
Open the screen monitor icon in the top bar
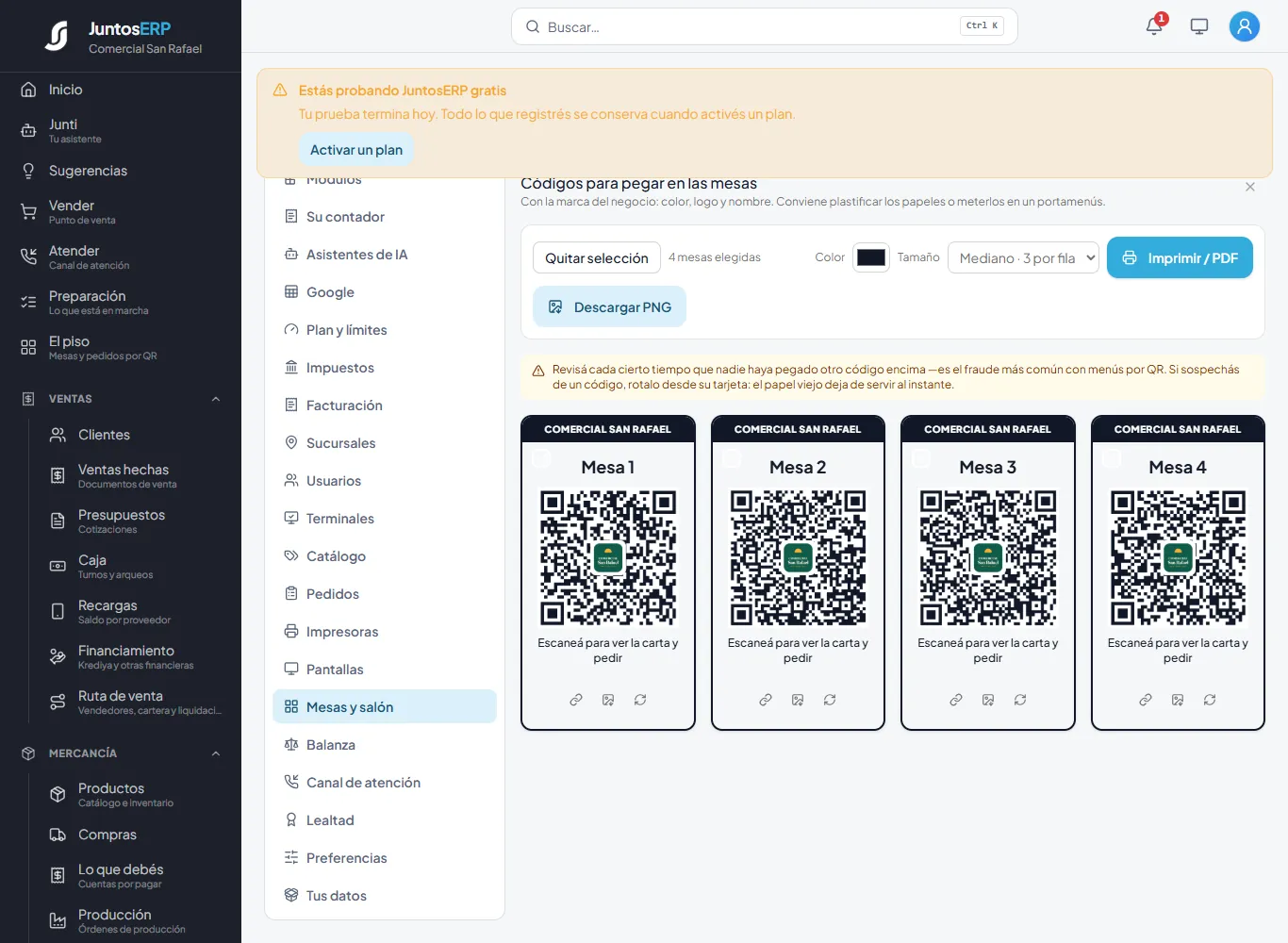point(1199,26)
